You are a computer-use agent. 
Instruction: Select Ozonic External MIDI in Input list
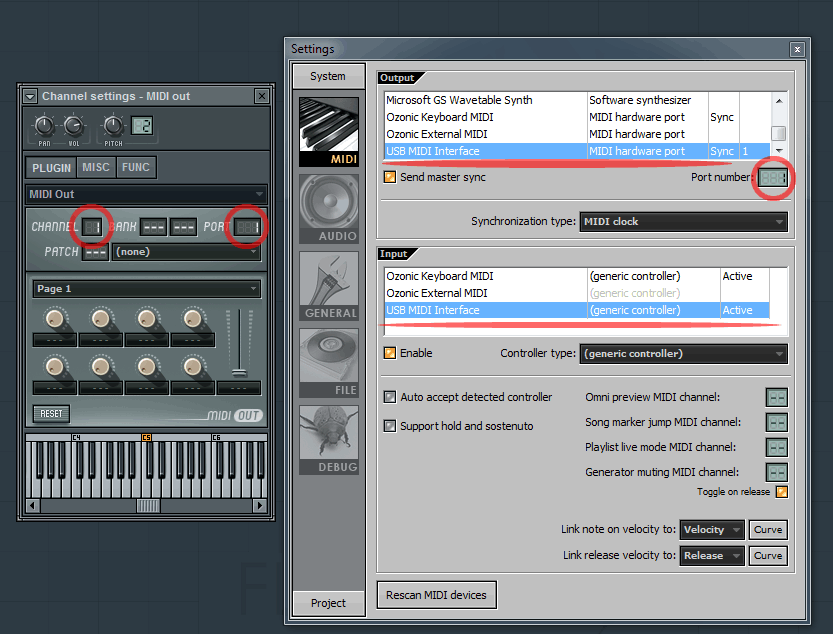(577, 293)
